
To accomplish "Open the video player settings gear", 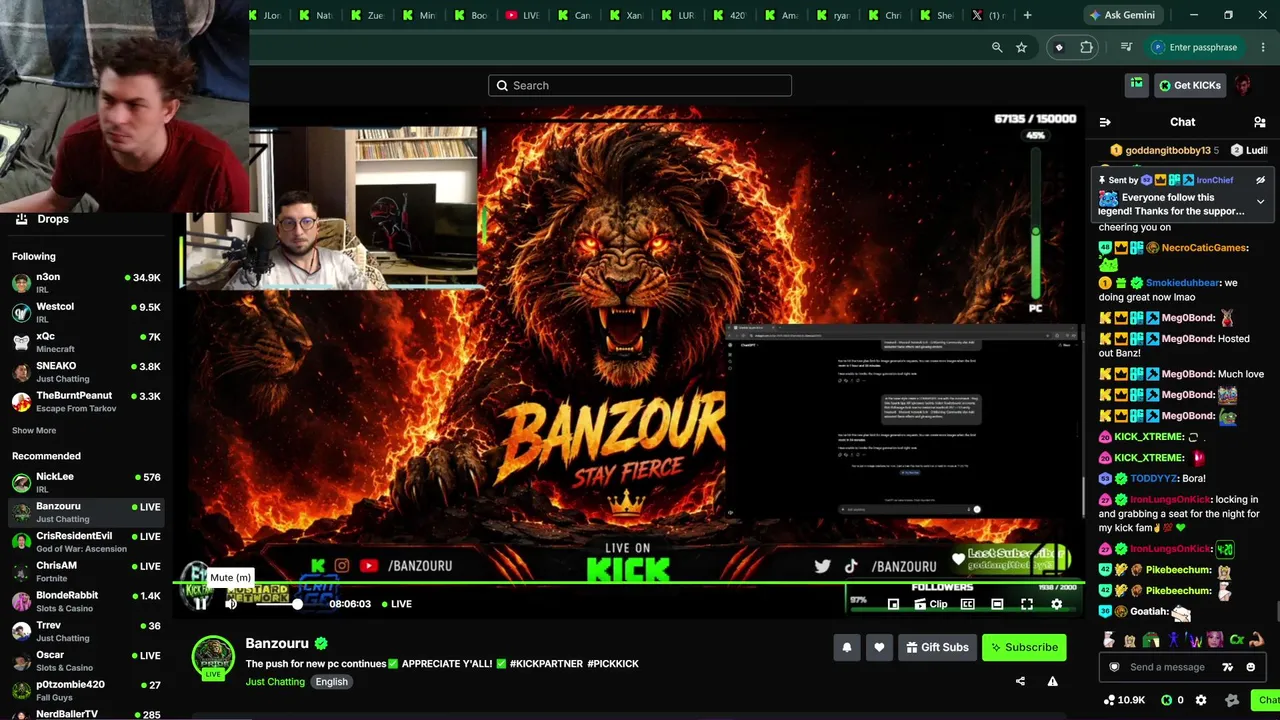I will pos(1057,604).
